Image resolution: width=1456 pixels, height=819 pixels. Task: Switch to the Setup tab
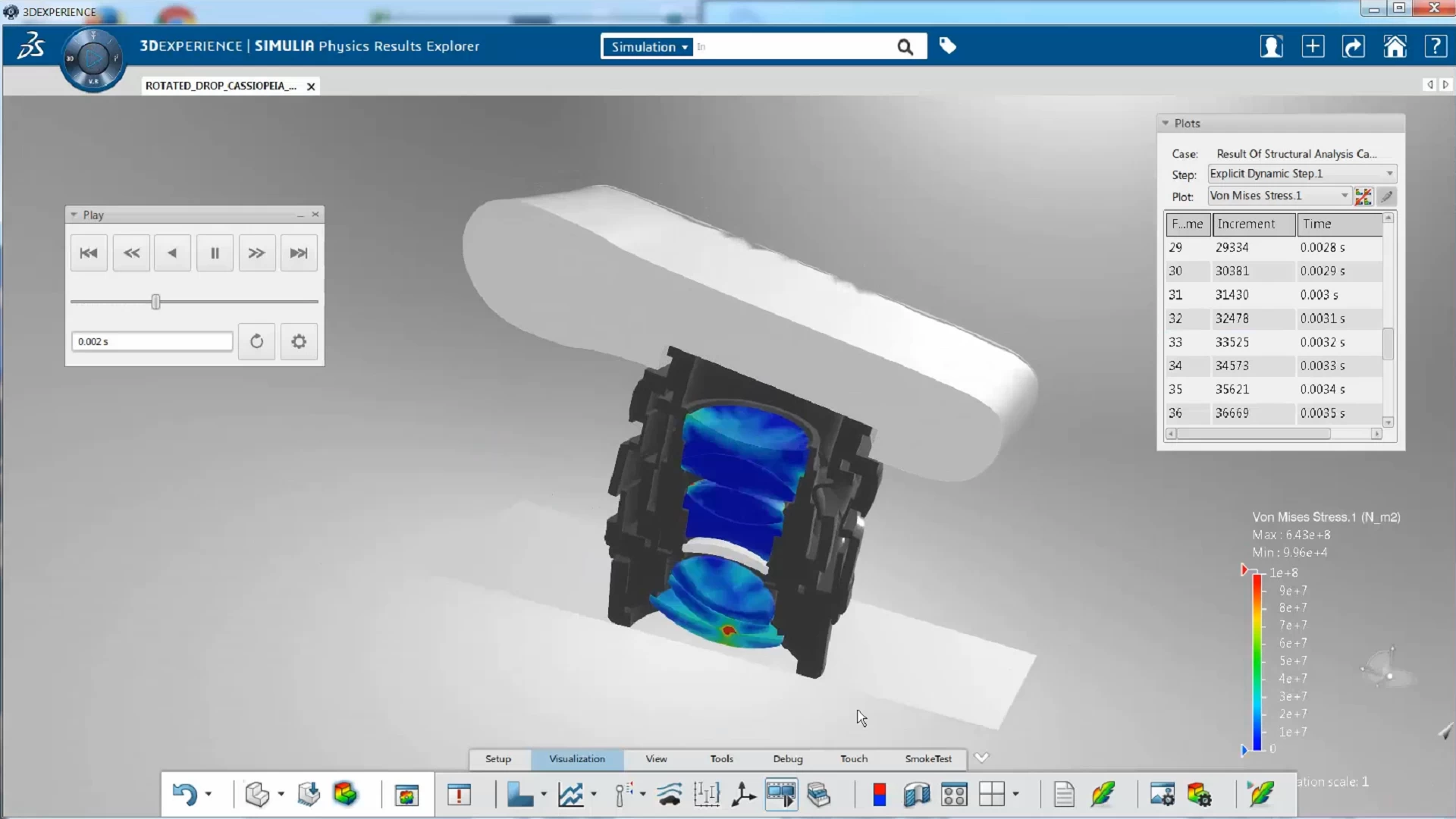point(497,759)
